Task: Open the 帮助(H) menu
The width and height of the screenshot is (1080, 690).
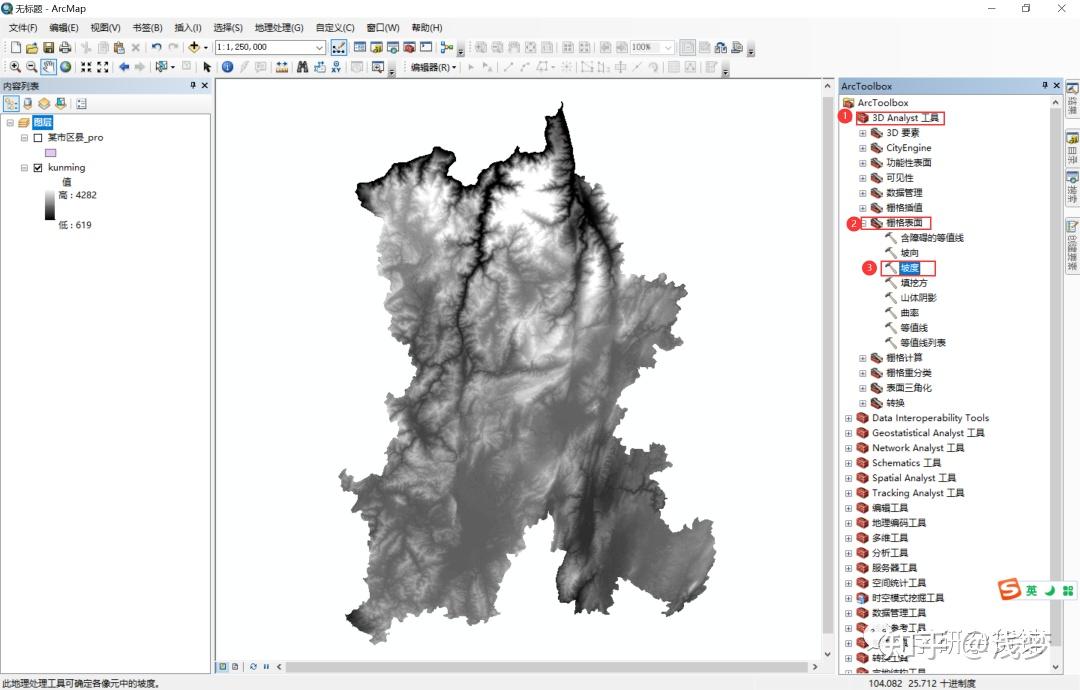Action: point(426,28)
